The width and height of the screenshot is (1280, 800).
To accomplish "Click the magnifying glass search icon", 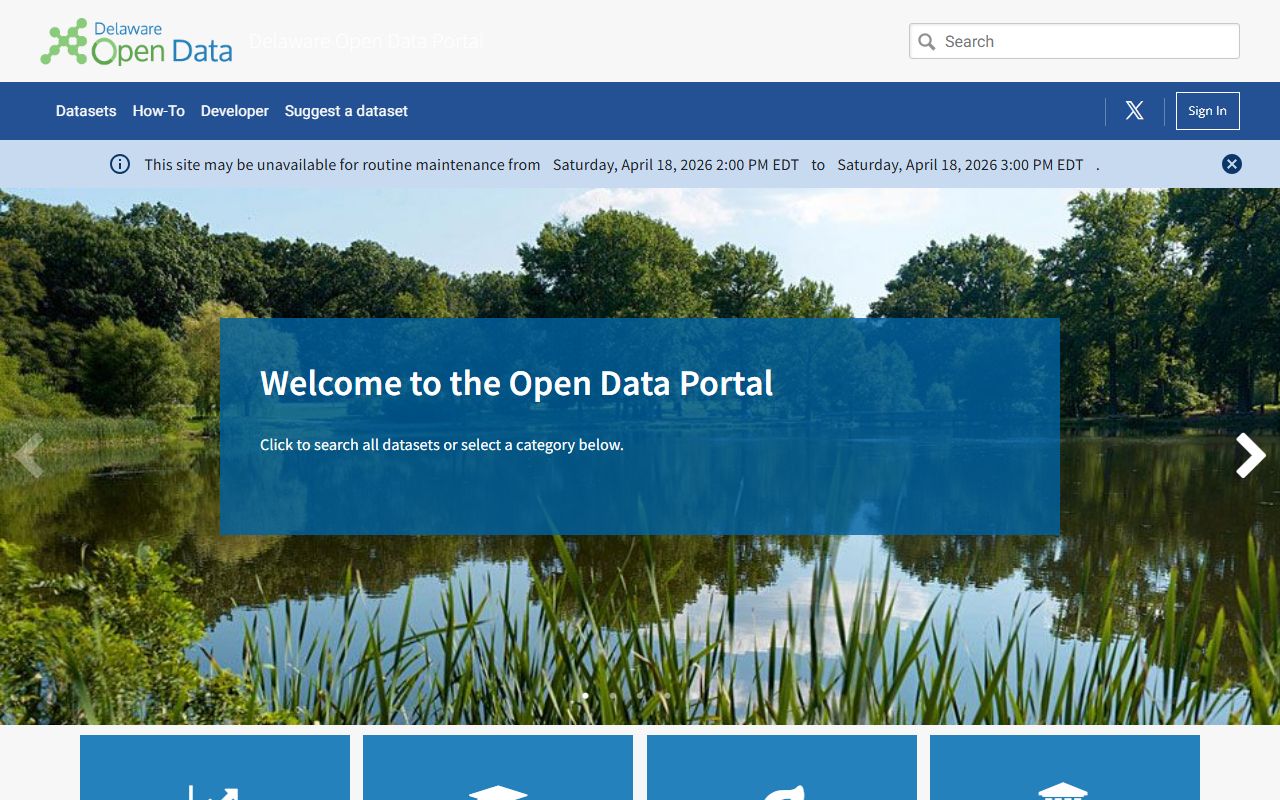I will coord(927,42).
